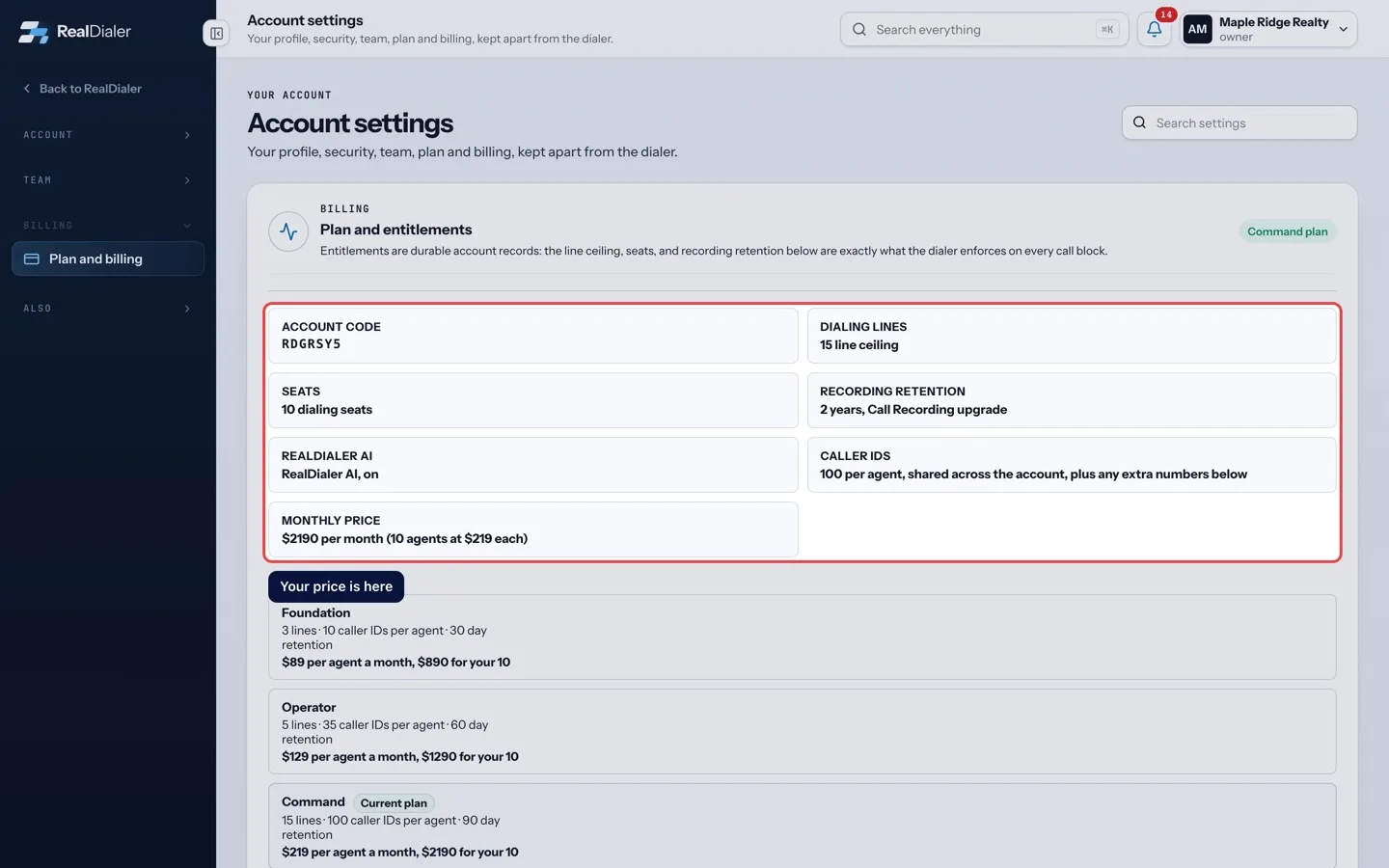Click the Your price is here tooltip
The height and width of the screenshot is (868, 1389).
[x=336, y=586]
